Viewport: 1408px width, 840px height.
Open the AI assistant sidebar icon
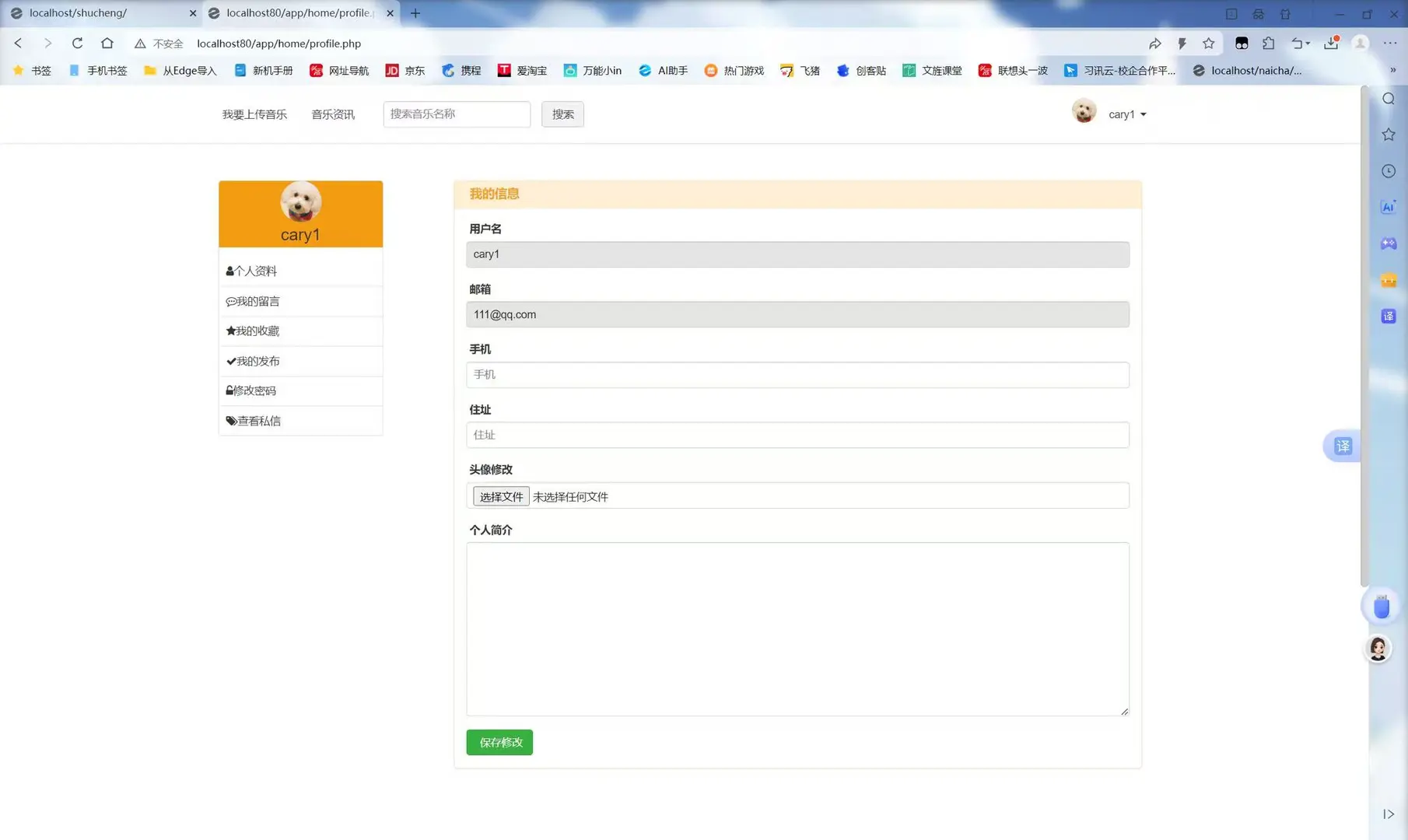(1388, 207)
